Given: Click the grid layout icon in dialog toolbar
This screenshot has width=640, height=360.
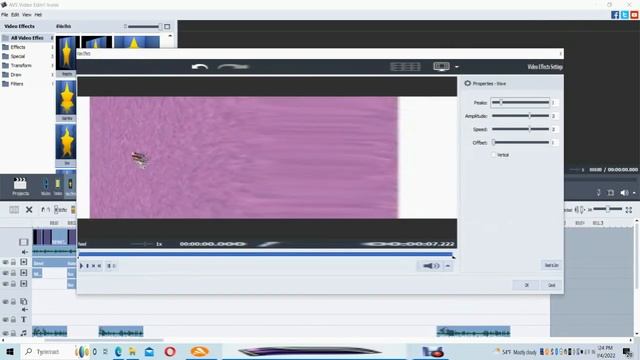Looking at the screenshot, I should coord(405,67).
